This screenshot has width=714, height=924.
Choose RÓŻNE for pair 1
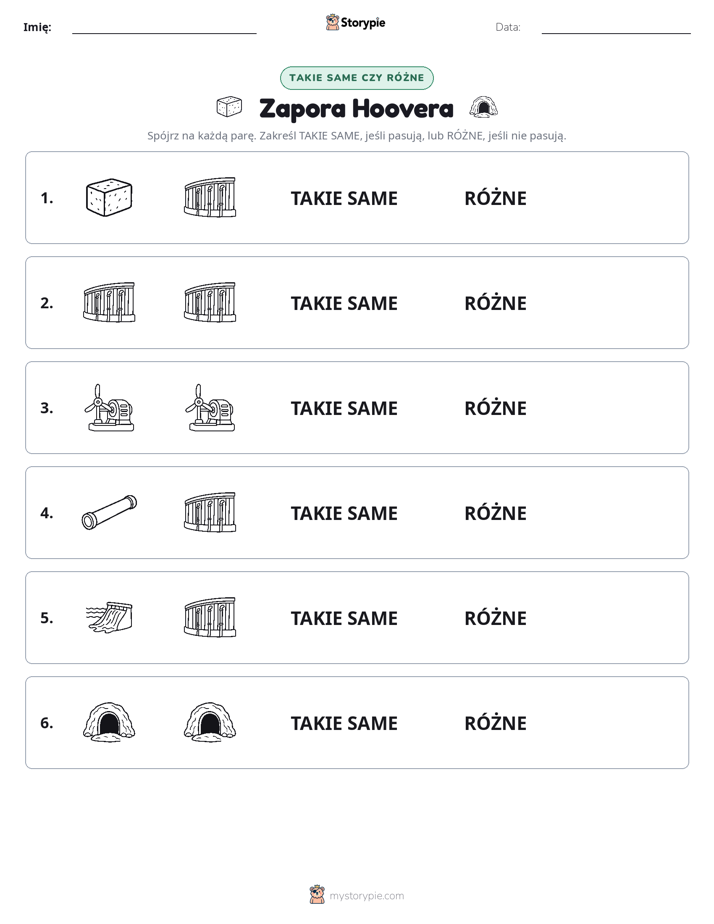coord(495,198)
